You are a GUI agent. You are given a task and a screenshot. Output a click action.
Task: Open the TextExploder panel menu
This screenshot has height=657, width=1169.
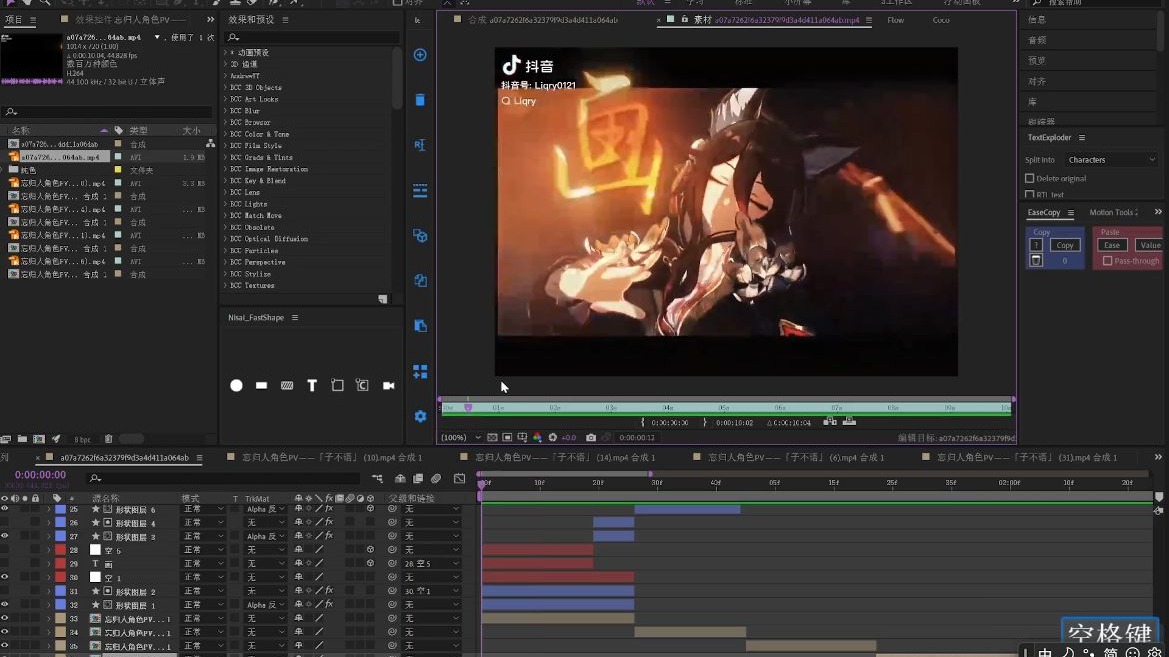coord(1082,138)
